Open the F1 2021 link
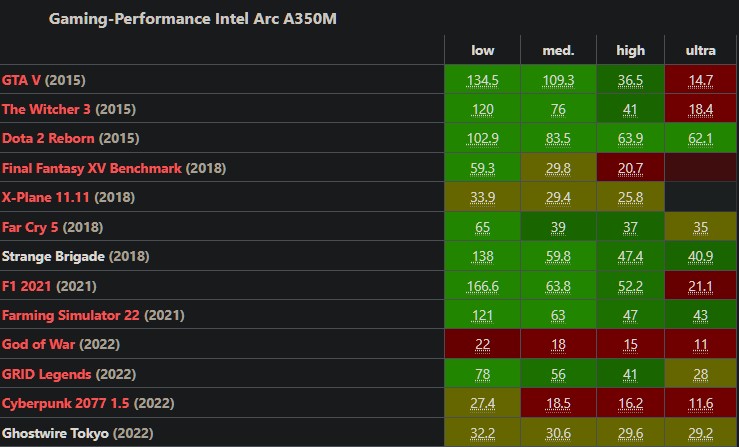The image size is (739, 447). [x=26, y=286]
